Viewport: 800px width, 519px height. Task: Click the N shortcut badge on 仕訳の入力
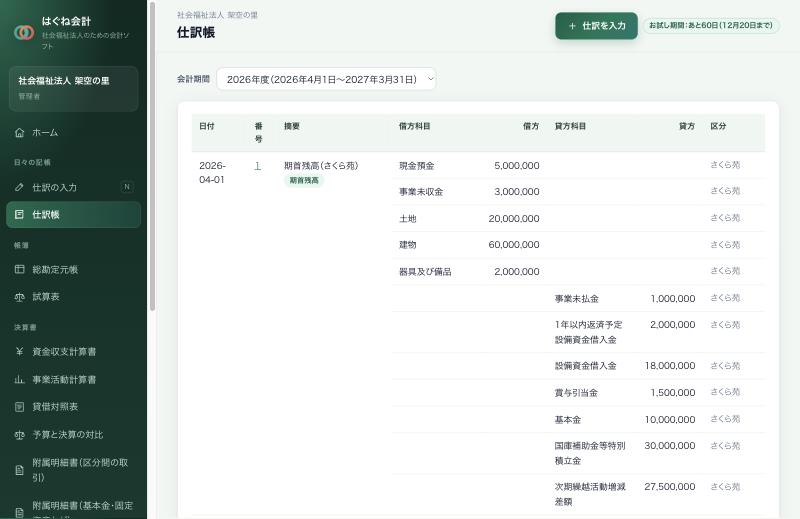click(x=127, y=187)
